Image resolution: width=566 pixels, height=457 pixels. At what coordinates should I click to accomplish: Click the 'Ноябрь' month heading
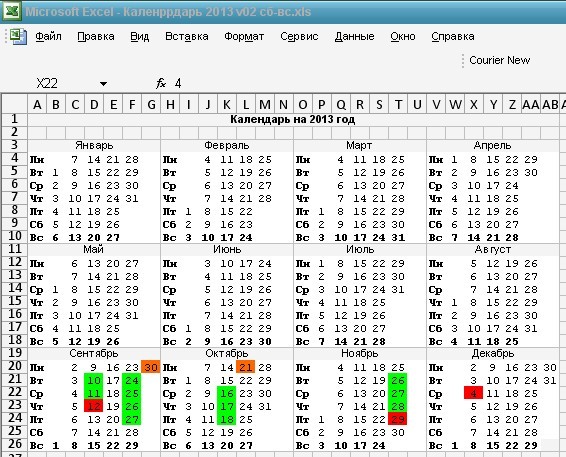(360, 353)
